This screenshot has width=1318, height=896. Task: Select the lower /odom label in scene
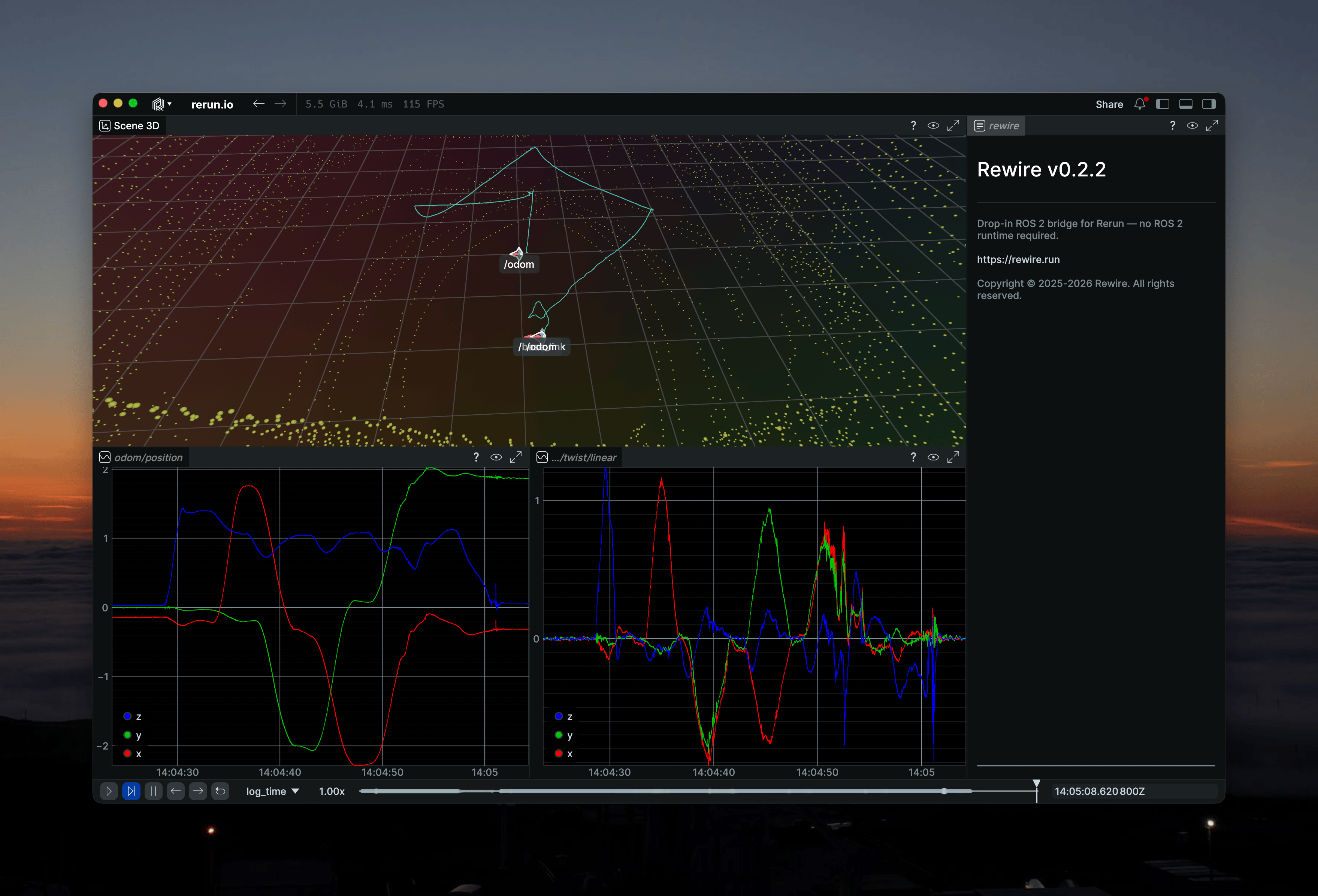pyautogui.click(x=542, y=347)
